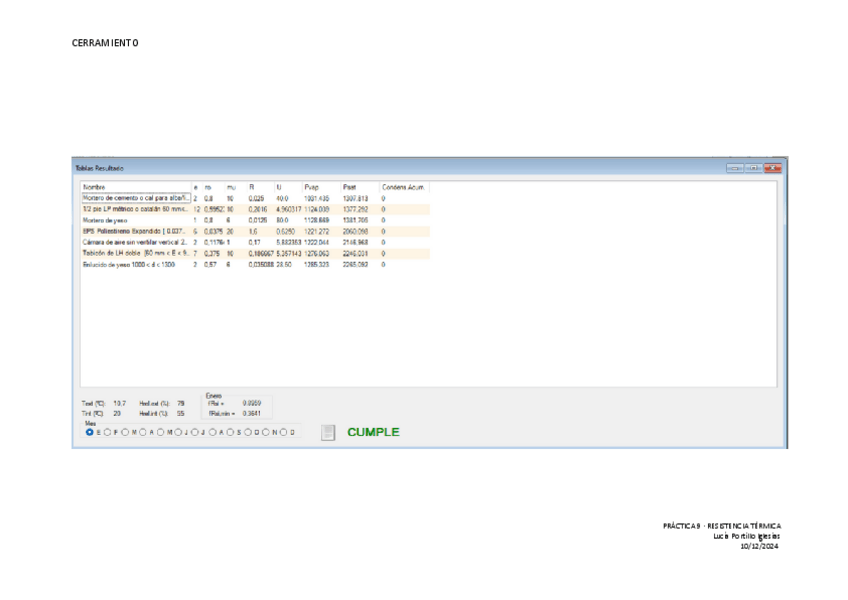
Task: Open the report document icon beside CUMPLE
Action: tap(328, 432)
